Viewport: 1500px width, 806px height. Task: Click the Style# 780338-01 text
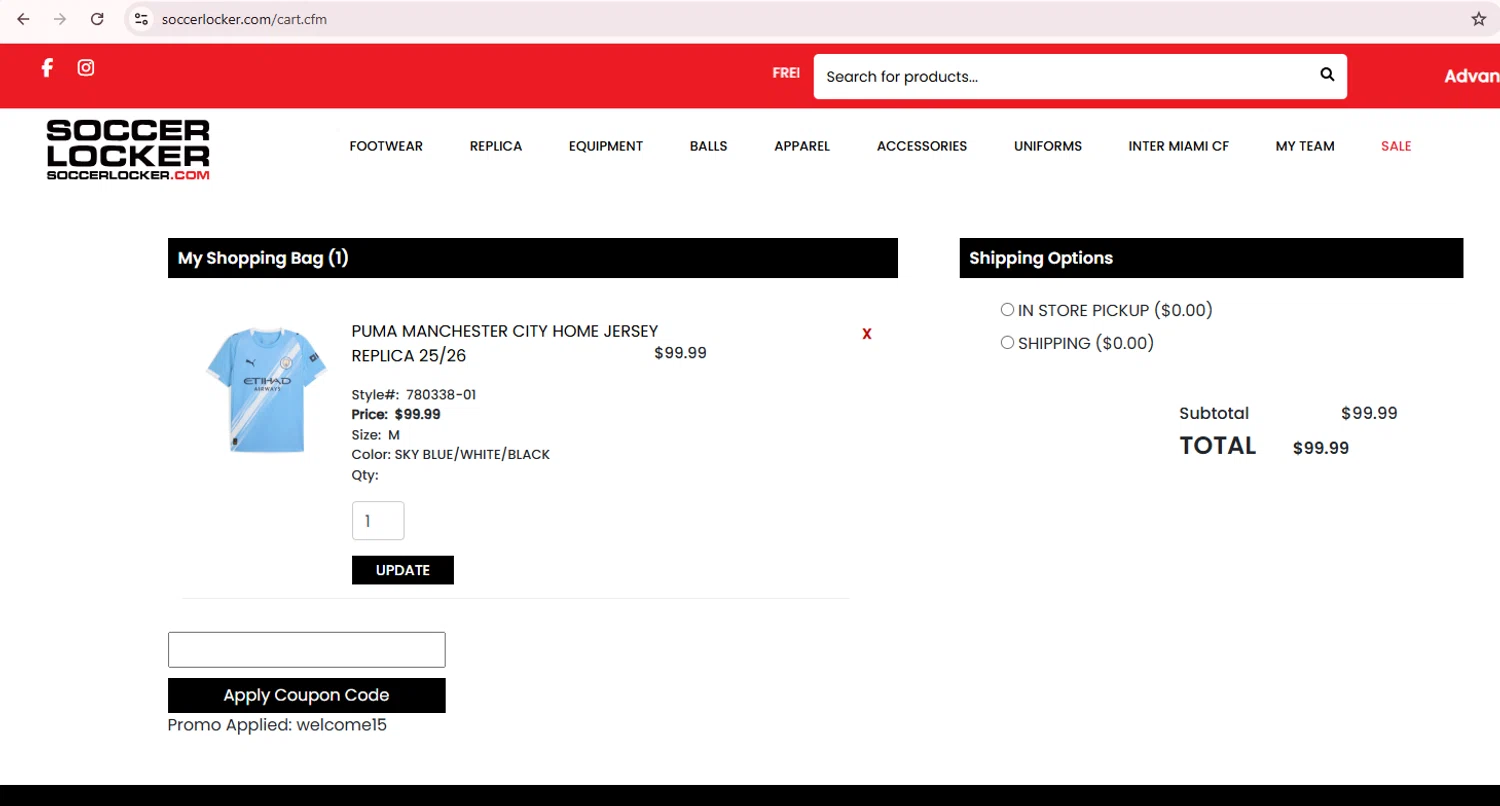[x=414, y=395]
